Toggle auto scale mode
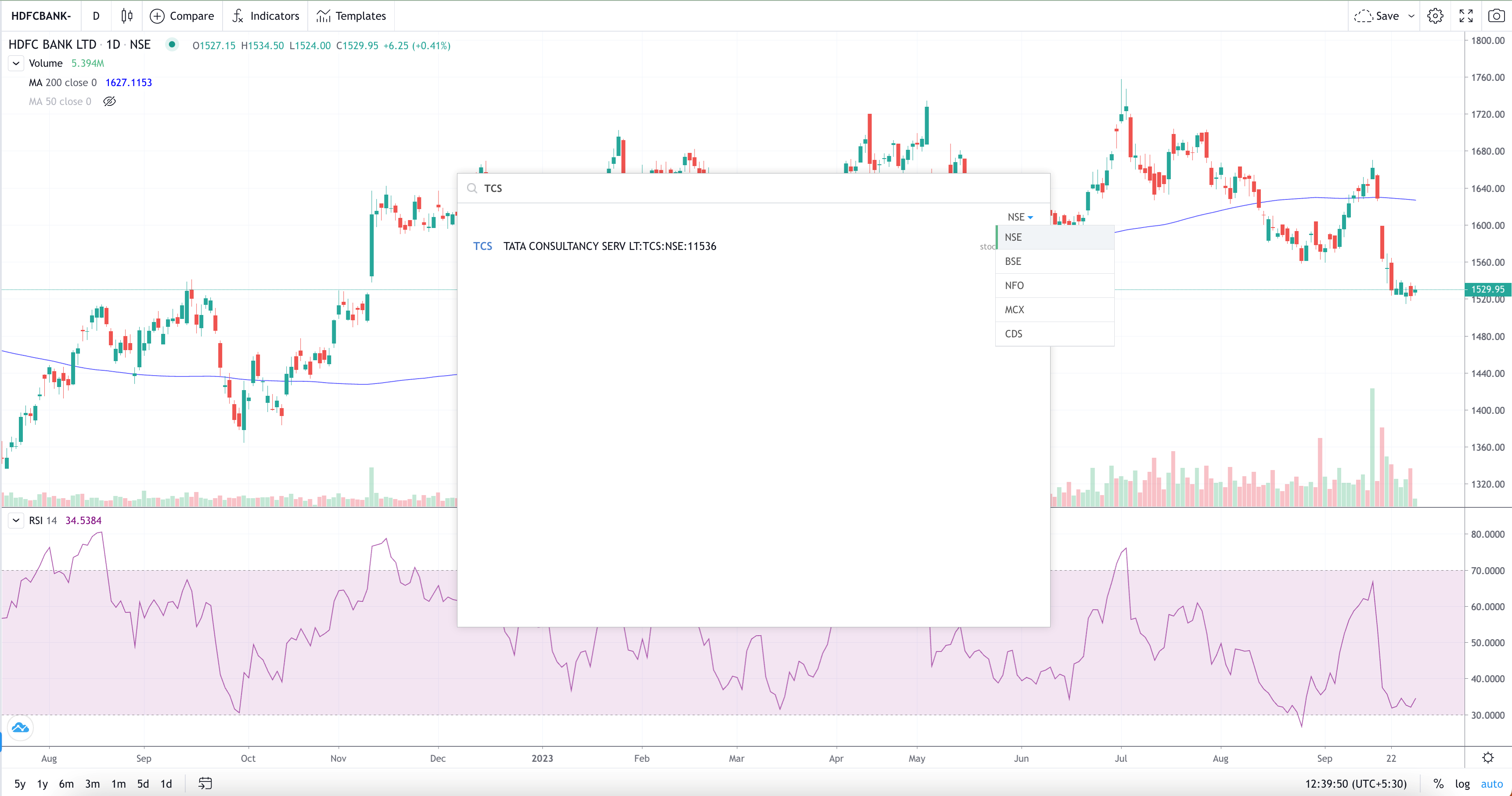 click(1491, 784)
